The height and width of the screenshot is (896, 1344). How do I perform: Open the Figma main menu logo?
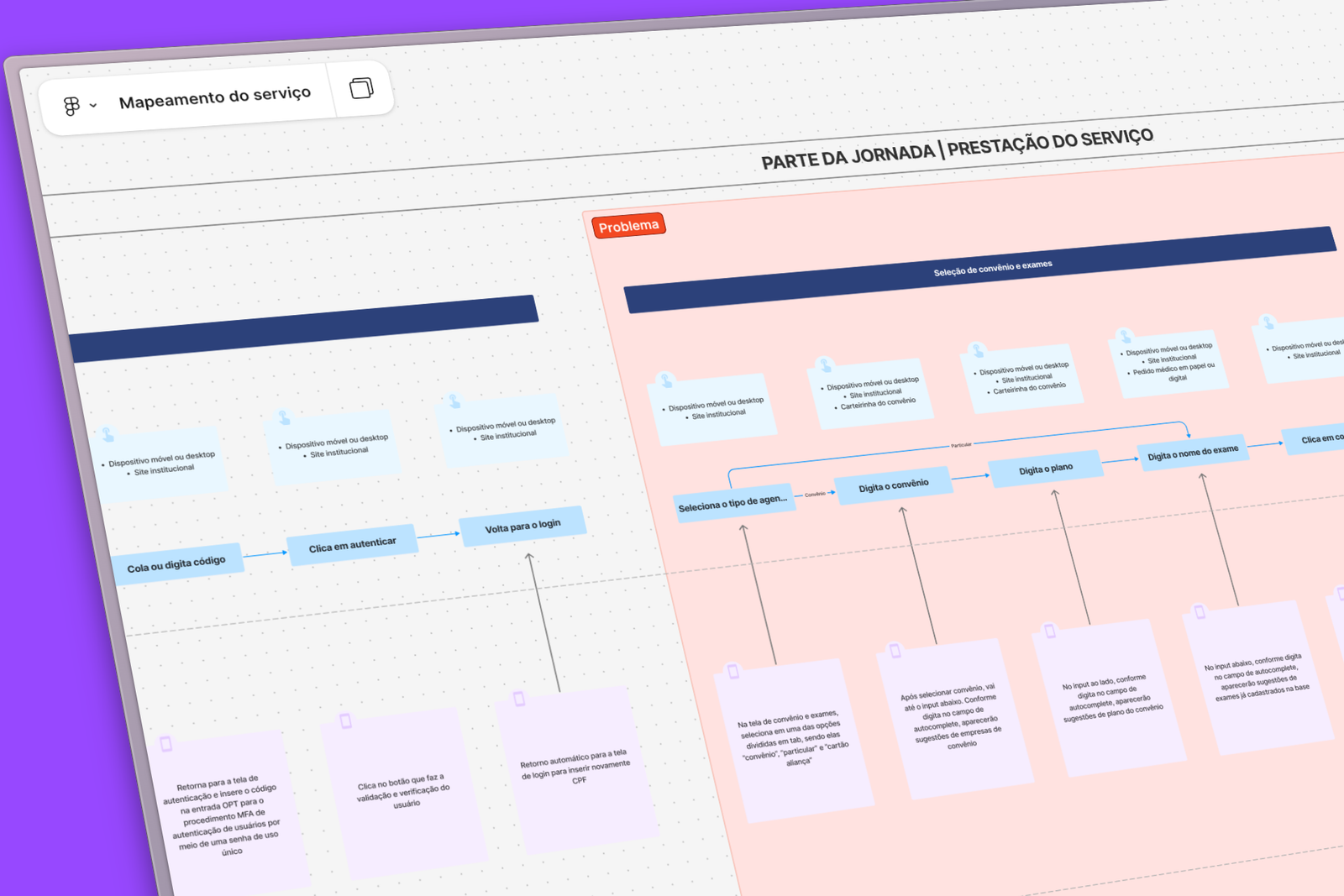click(71, 106)
